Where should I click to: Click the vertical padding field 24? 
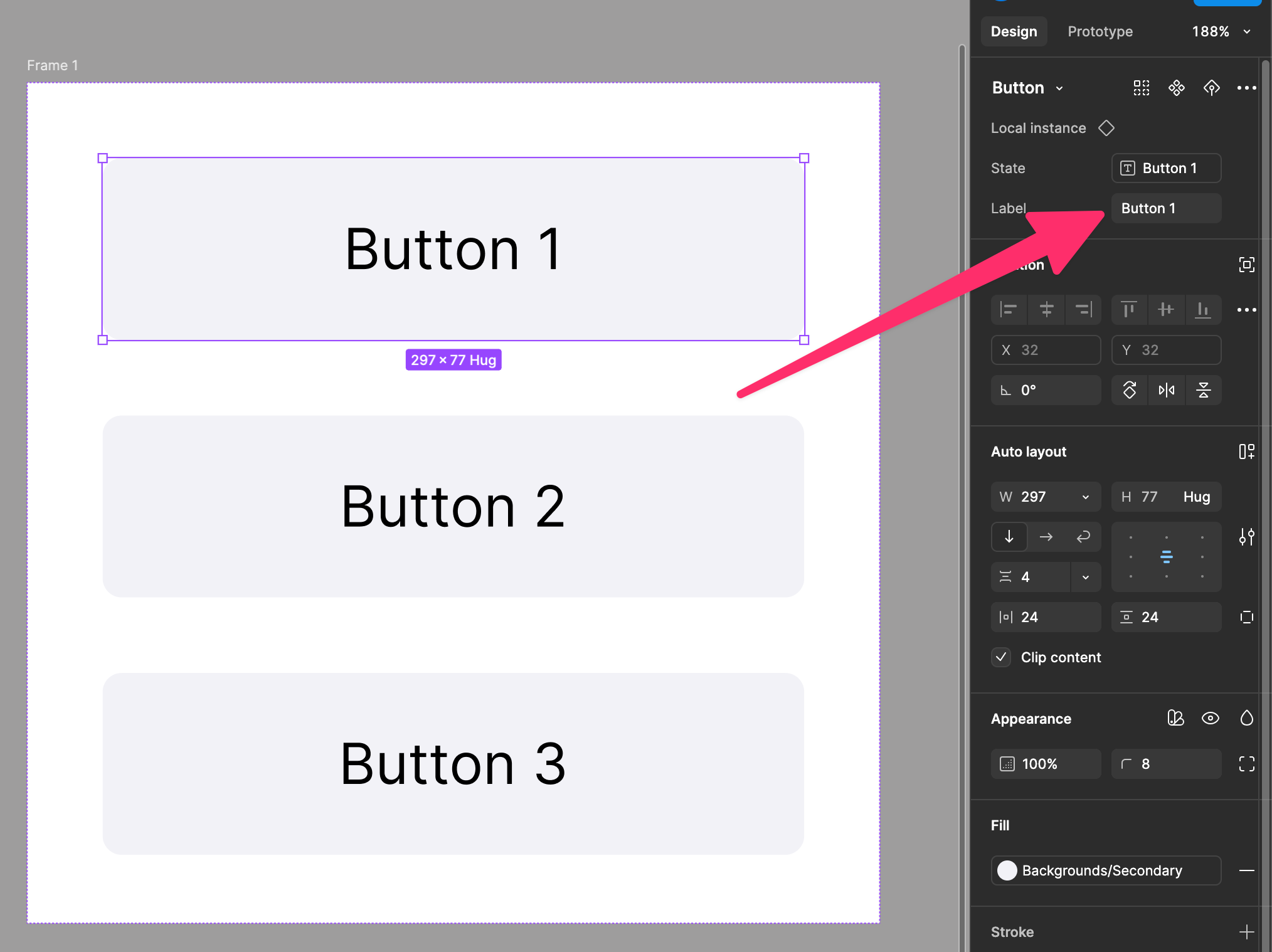tap(1166, 617)
